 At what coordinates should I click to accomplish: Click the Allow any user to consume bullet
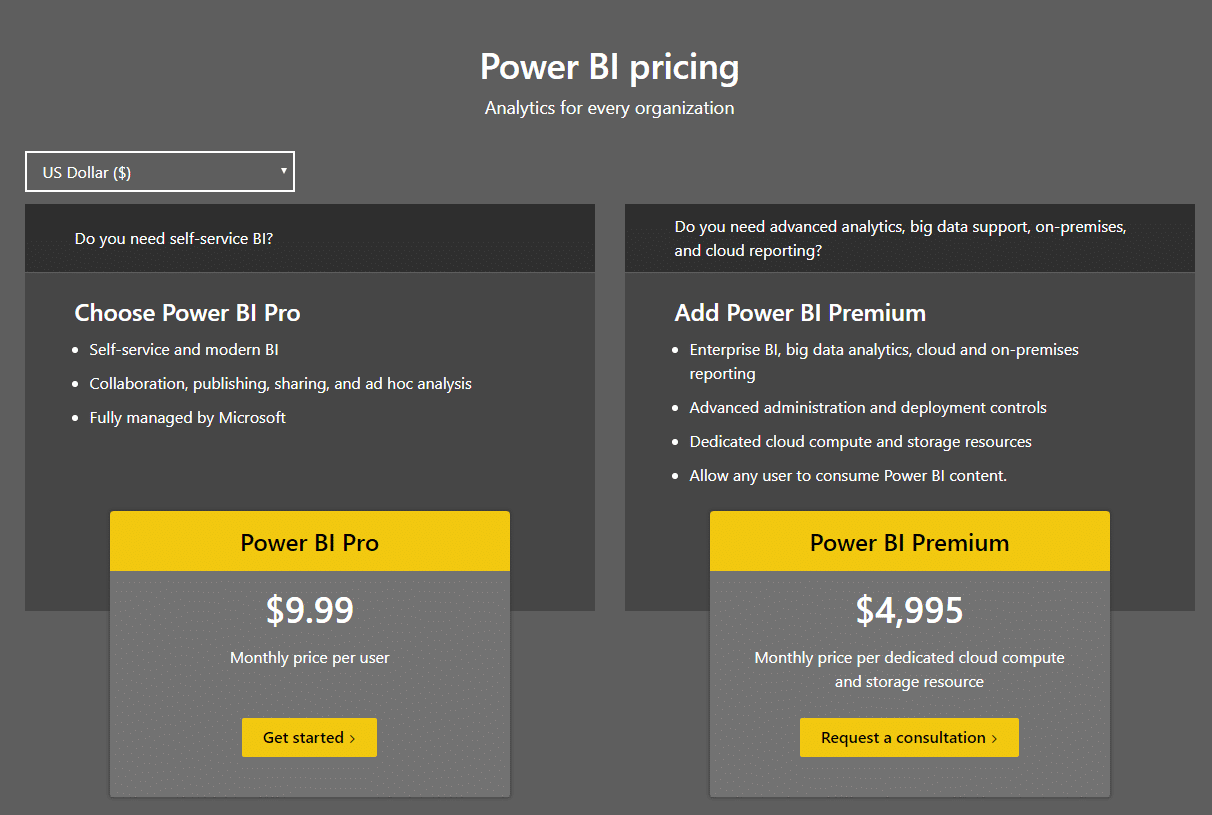[848, 476]
